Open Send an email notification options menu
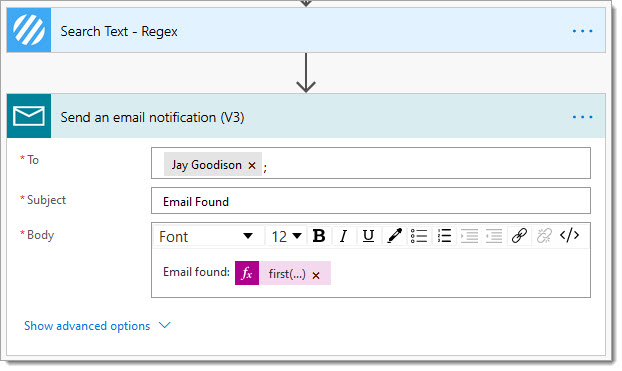622x371 pixels. [583, 117]
